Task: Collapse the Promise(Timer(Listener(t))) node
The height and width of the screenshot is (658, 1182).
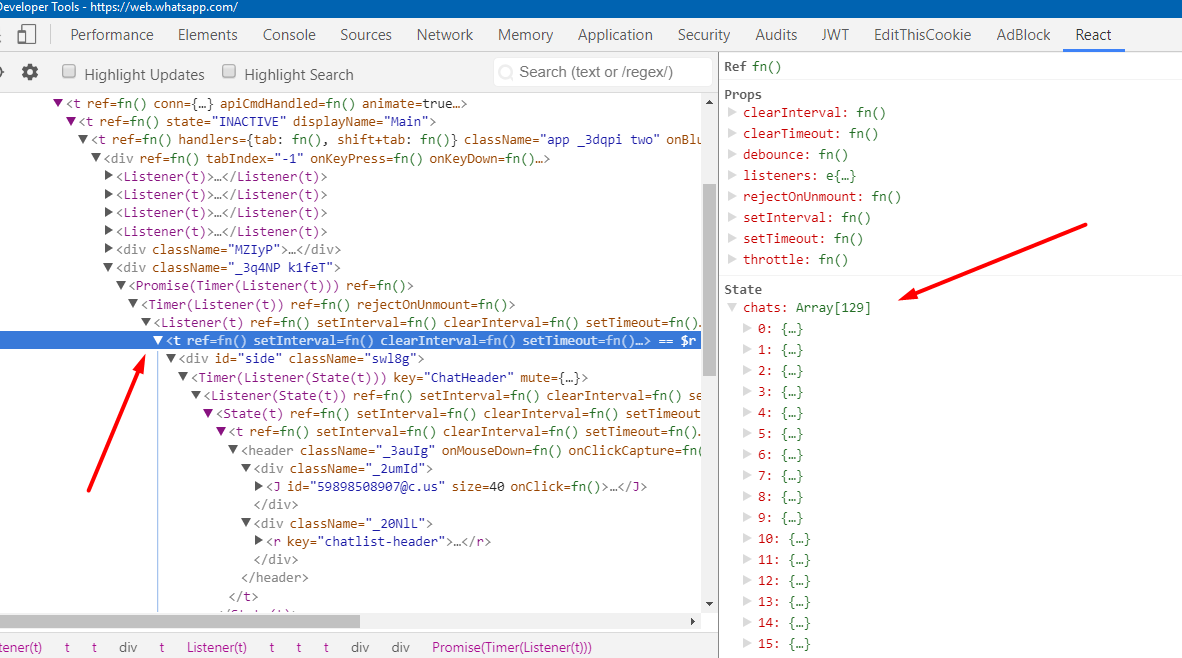Action: click(x=121, y=286)
